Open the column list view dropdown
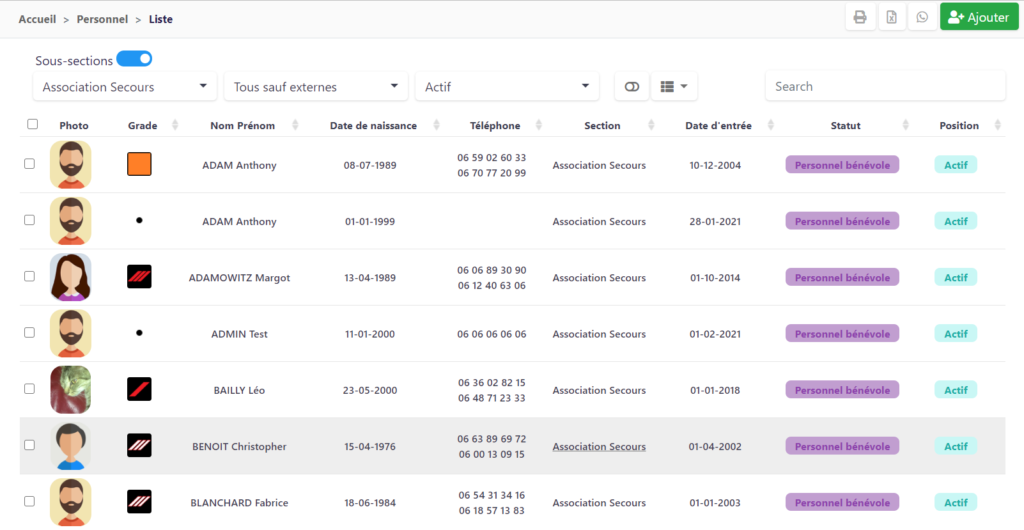1024x530 pixels. 674,87
